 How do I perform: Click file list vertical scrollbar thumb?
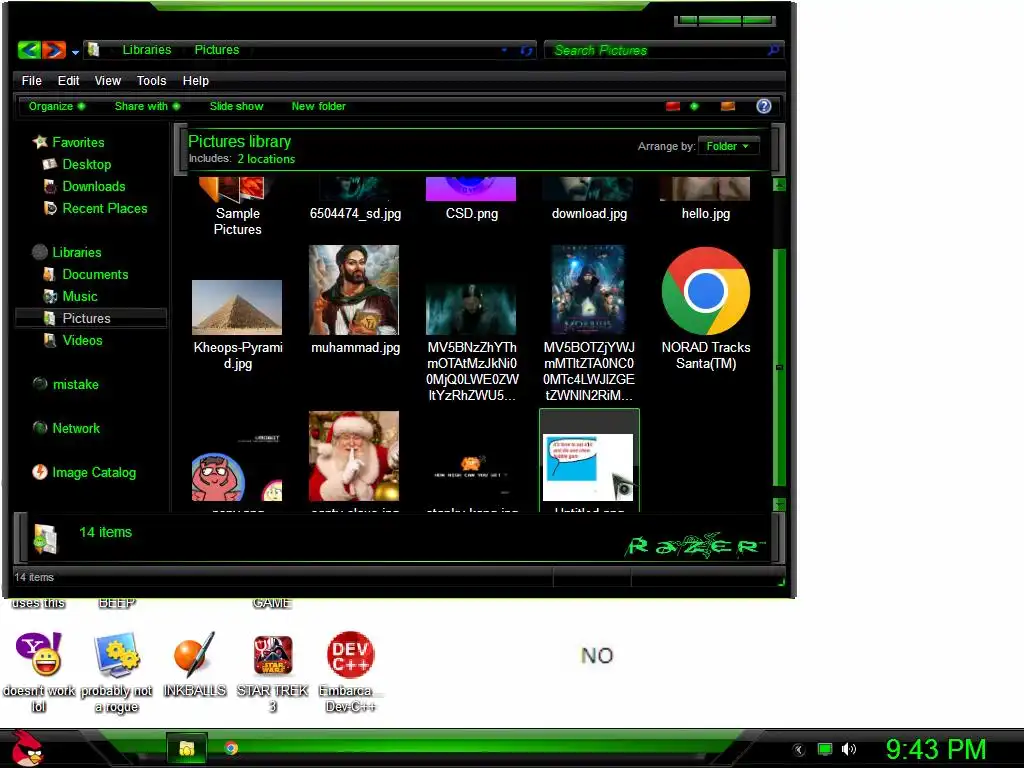click(x=778, y=368)
